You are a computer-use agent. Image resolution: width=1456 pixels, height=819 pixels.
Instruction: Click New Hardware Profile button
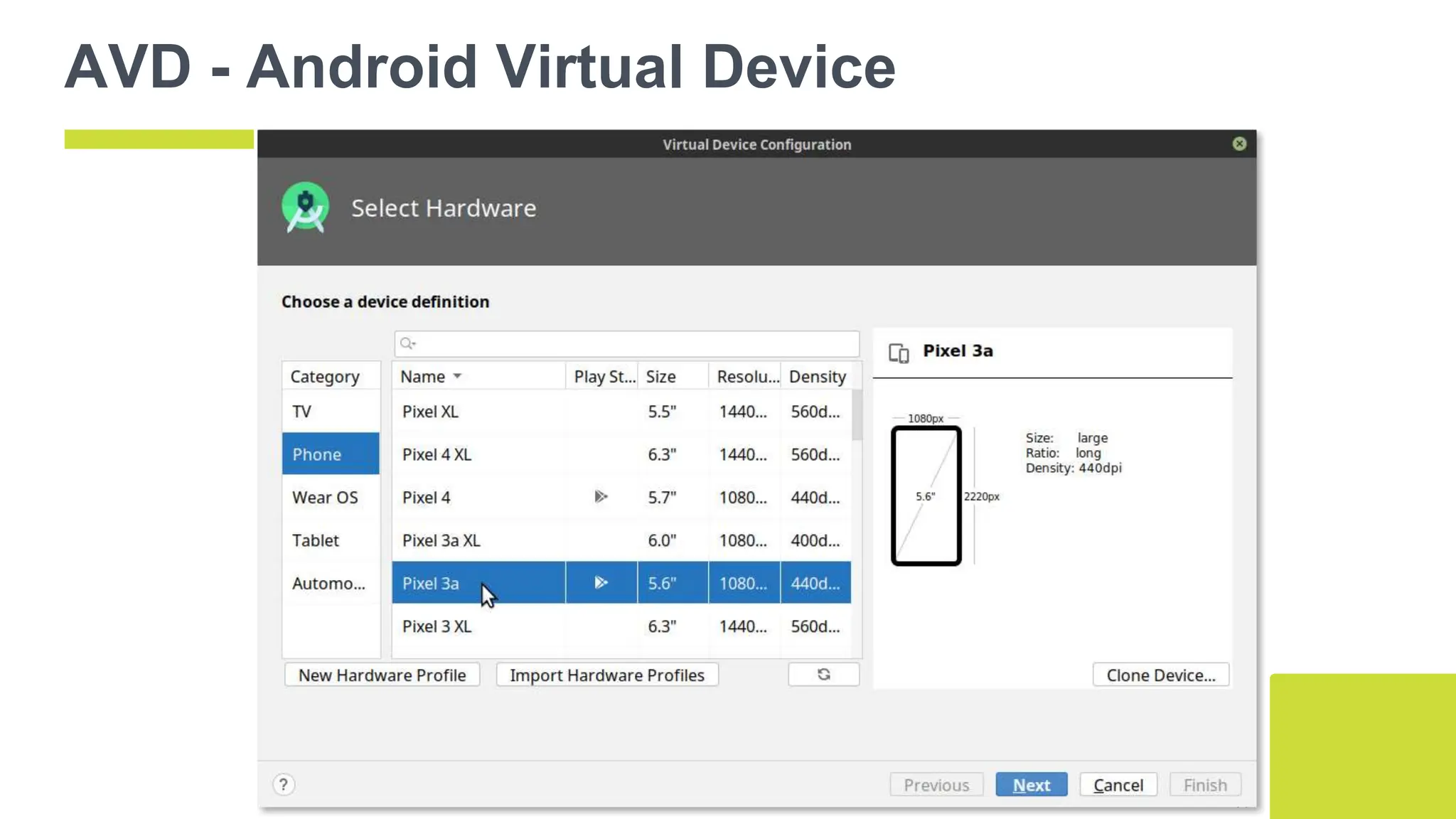pyautogui.click(x=382, y=675)
